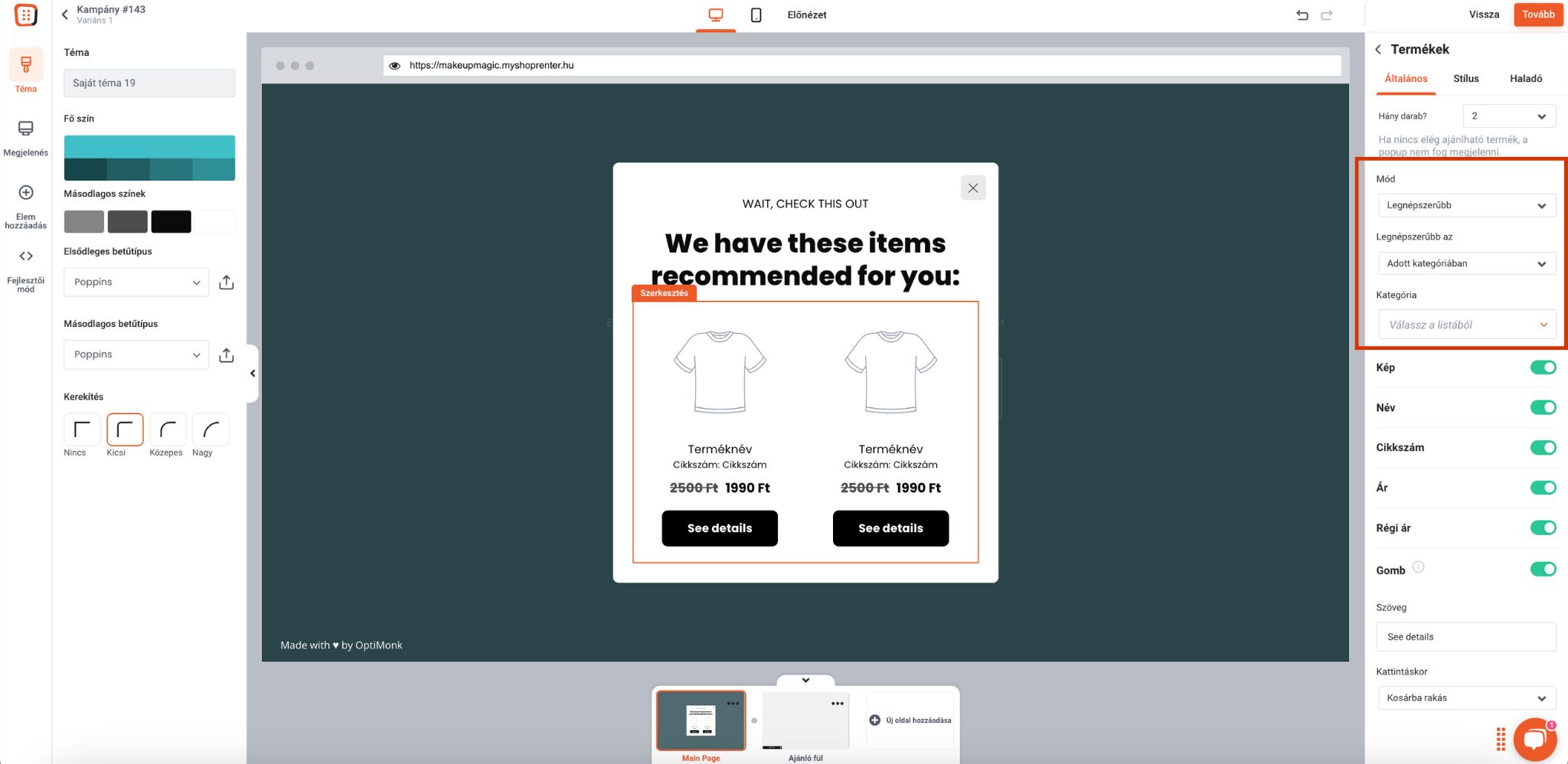Image resolution: width=1568 pixels, height=764 pixels.
Task: Open Main Page options three dots
Action: coord(733,704)
